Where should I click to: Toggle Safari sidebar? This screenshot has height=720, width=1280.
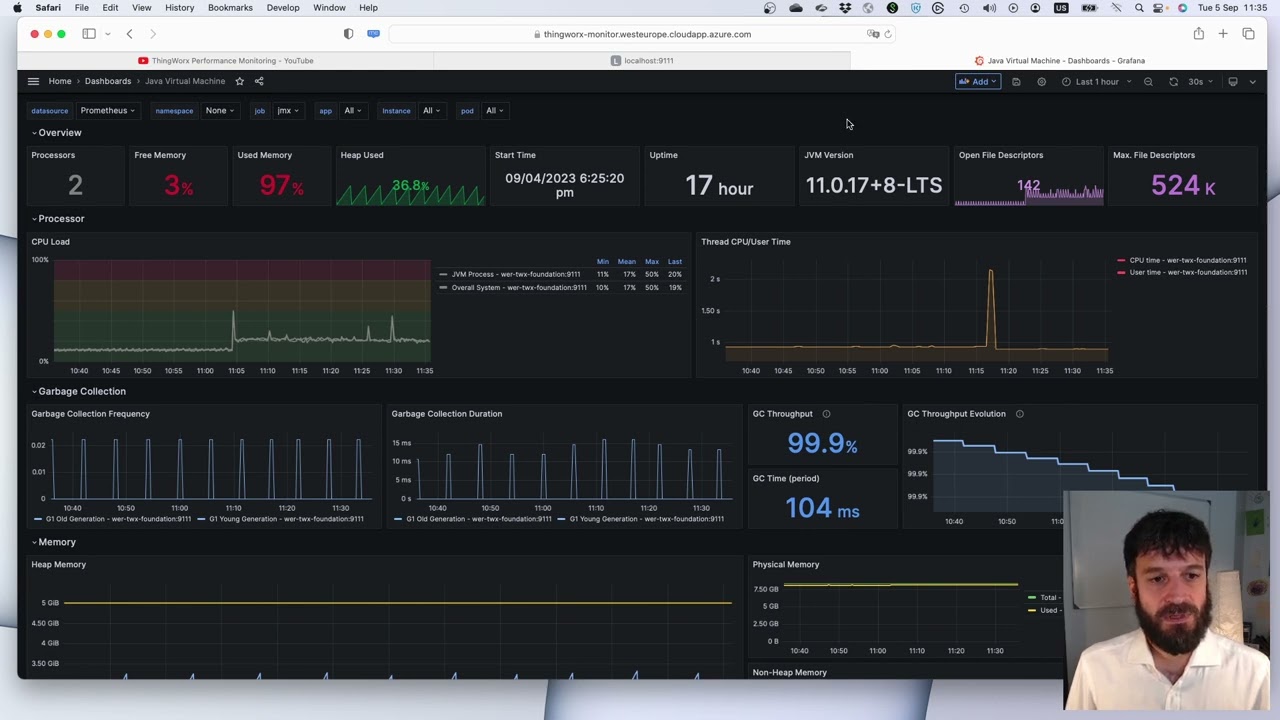coord(89,34)
